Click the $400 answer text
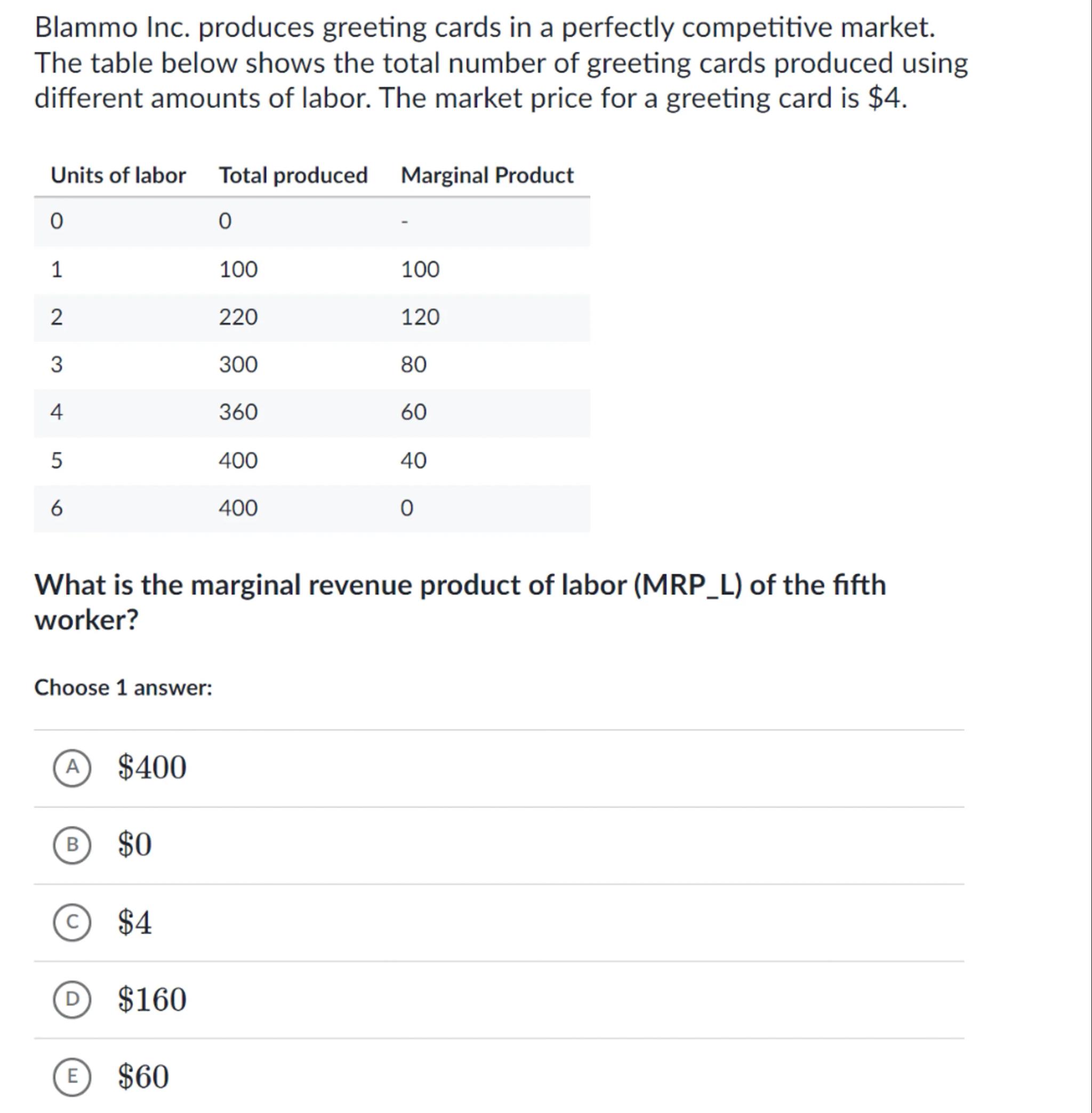Screen dimensions: 1092x1113 pyautogui.click(x=152, y=767)
